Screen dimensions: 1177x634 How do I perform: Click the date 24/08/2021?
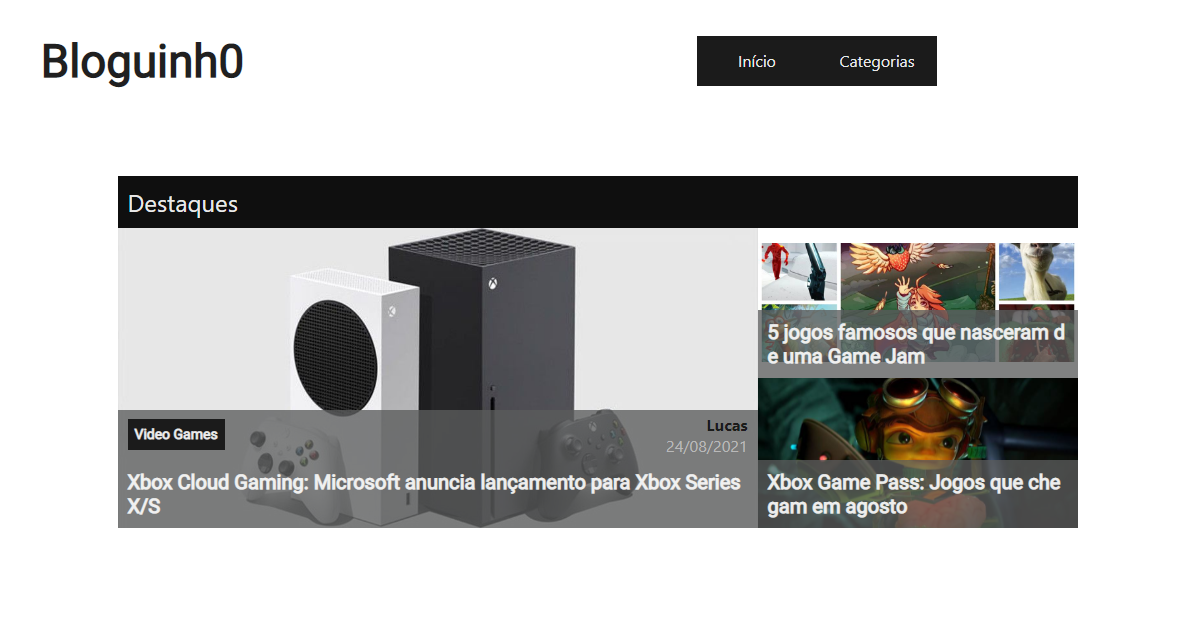[x=706, y=446]
